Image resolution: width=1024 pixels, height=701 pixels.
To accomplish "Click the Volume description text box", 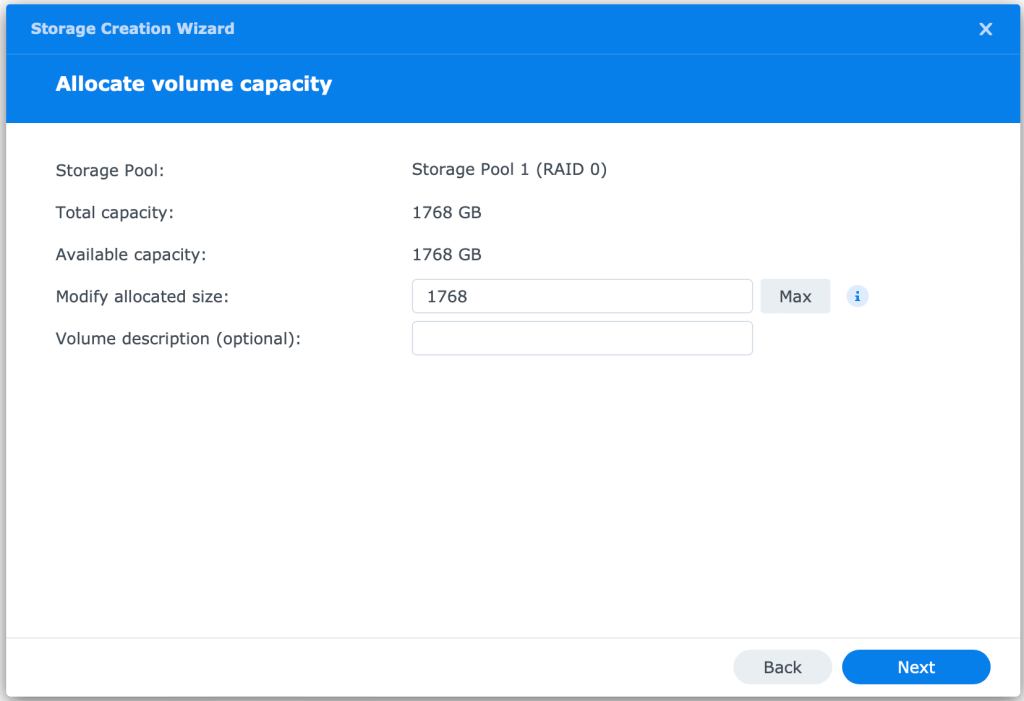I will (582, 338).
